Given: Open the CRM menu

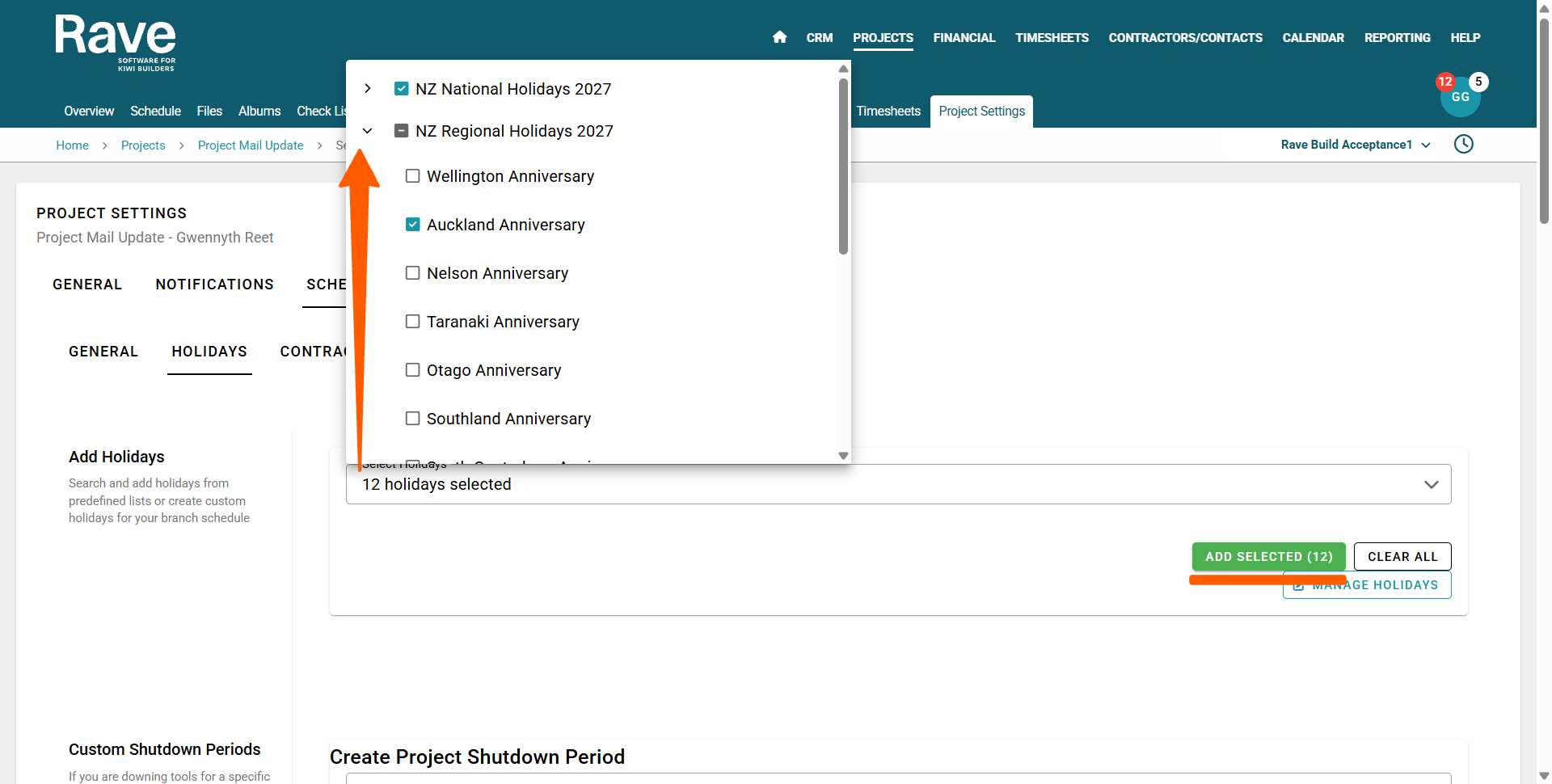Looking at the screenshot, I should (x=819, y=38).
